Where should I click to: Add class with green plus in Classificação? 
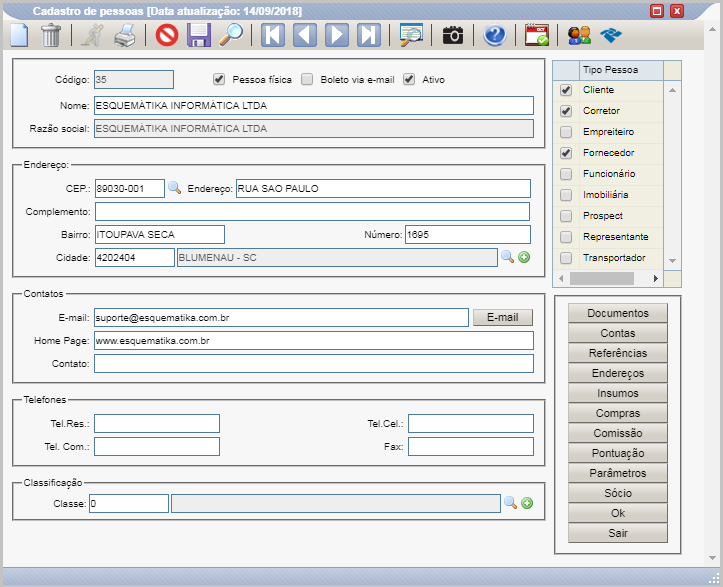(527, 503)
